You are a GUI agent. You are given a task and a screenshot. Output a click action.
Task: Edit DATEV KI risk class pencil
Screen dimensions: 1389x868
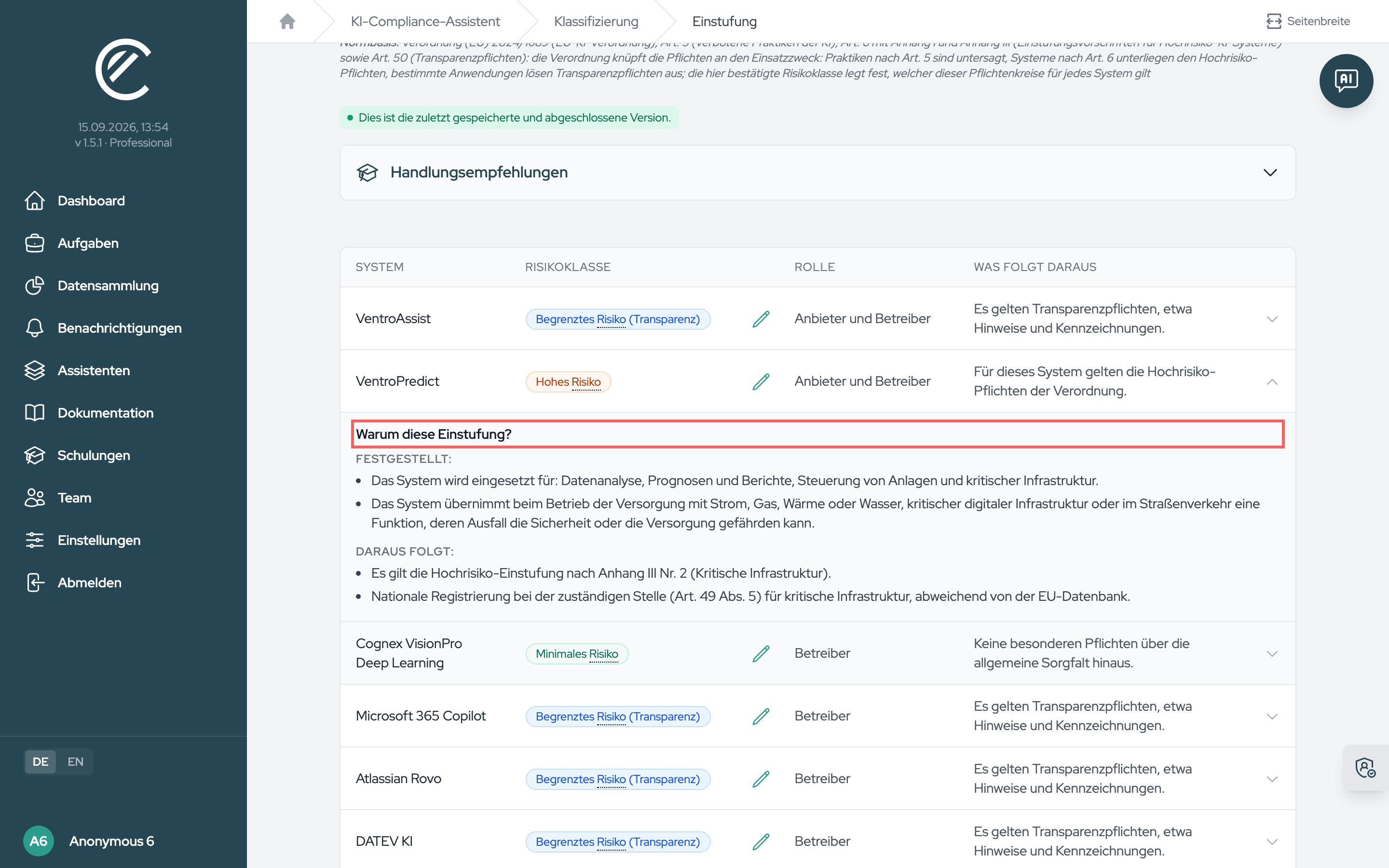[x=761, y=841]
